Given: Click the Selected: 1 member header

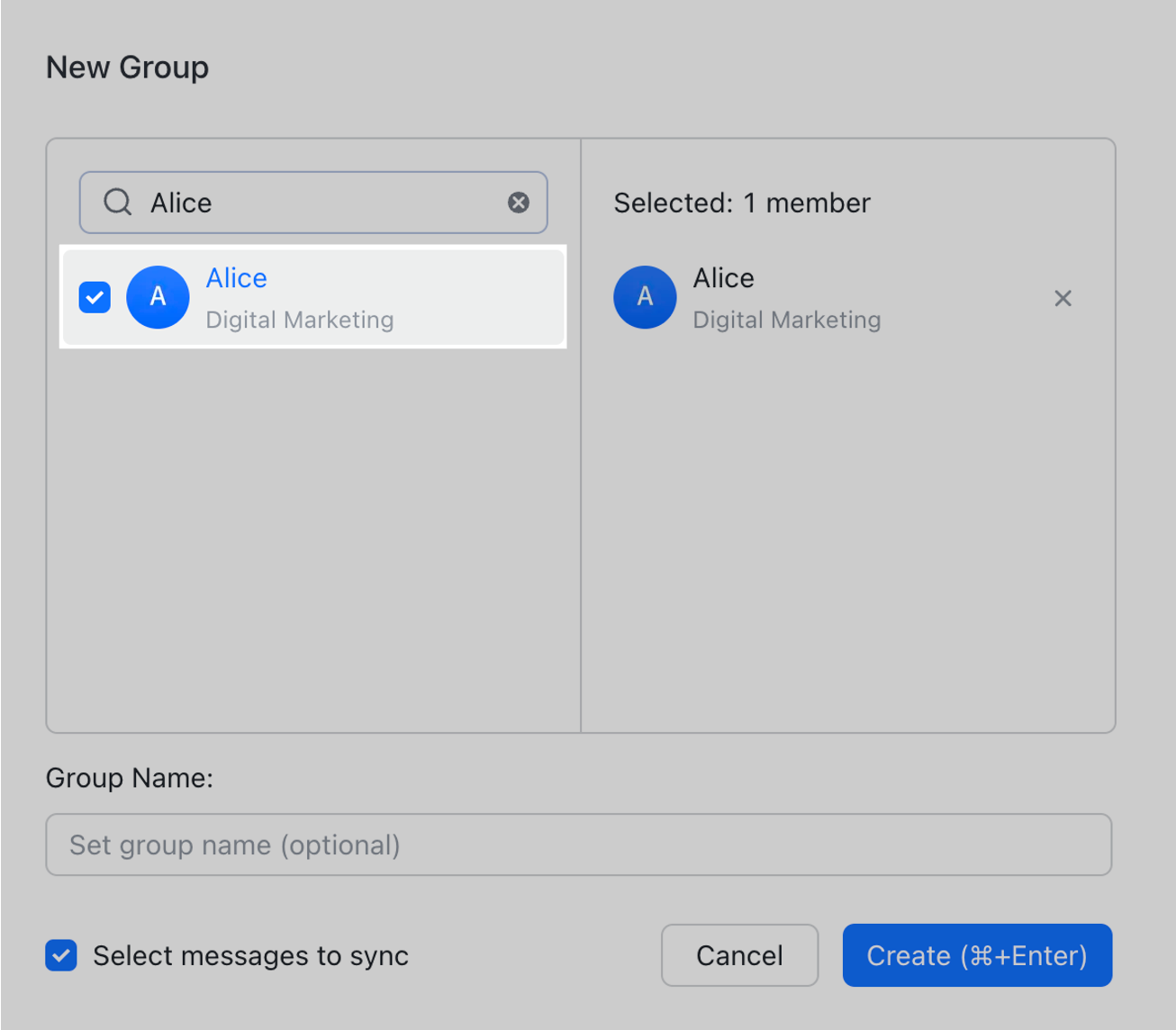Looking at the screenshot, I should (x=741, y=203).
